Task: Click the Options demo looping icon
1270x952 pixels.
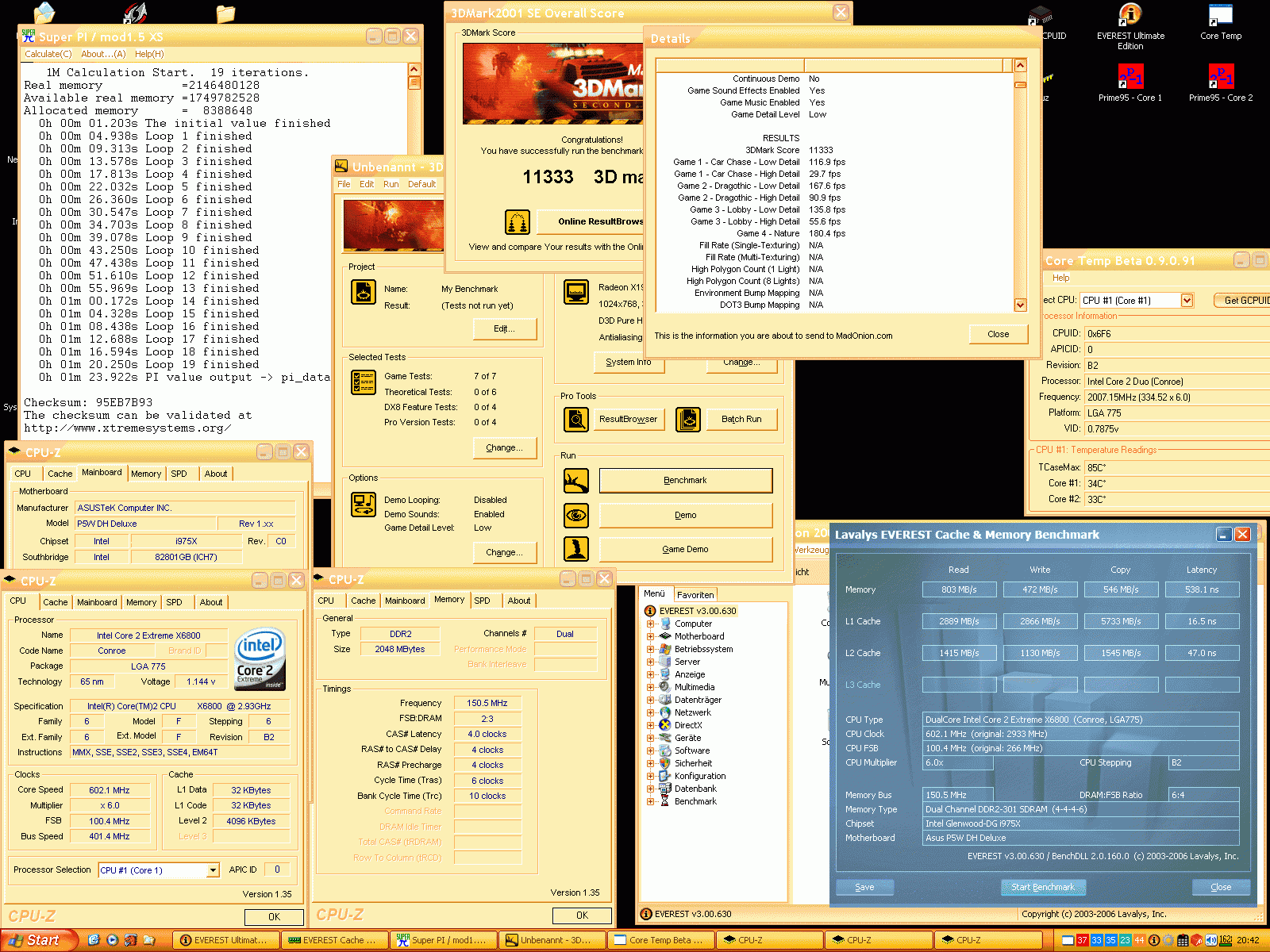Action: click(364, 505)
